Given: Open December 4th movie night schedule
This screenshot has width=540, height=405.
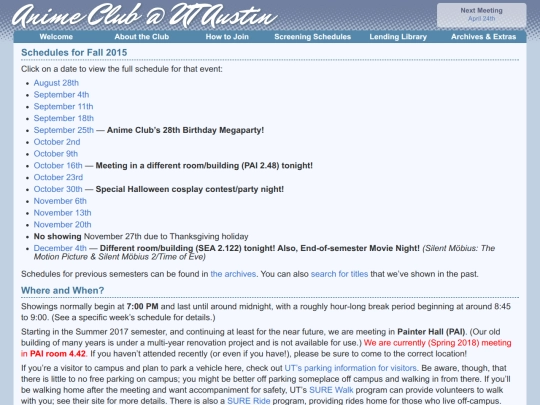Looking at the screenshot, I should tap(60, 248).
